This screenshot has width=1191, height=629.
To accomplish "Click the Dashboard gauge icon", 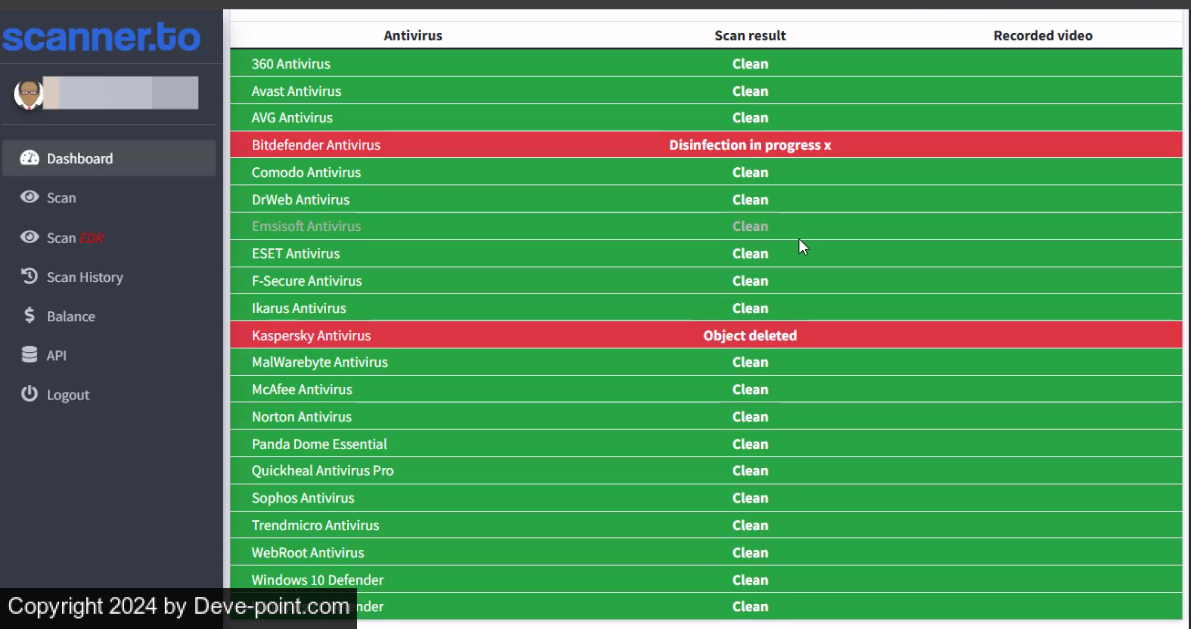I will 30,158.
